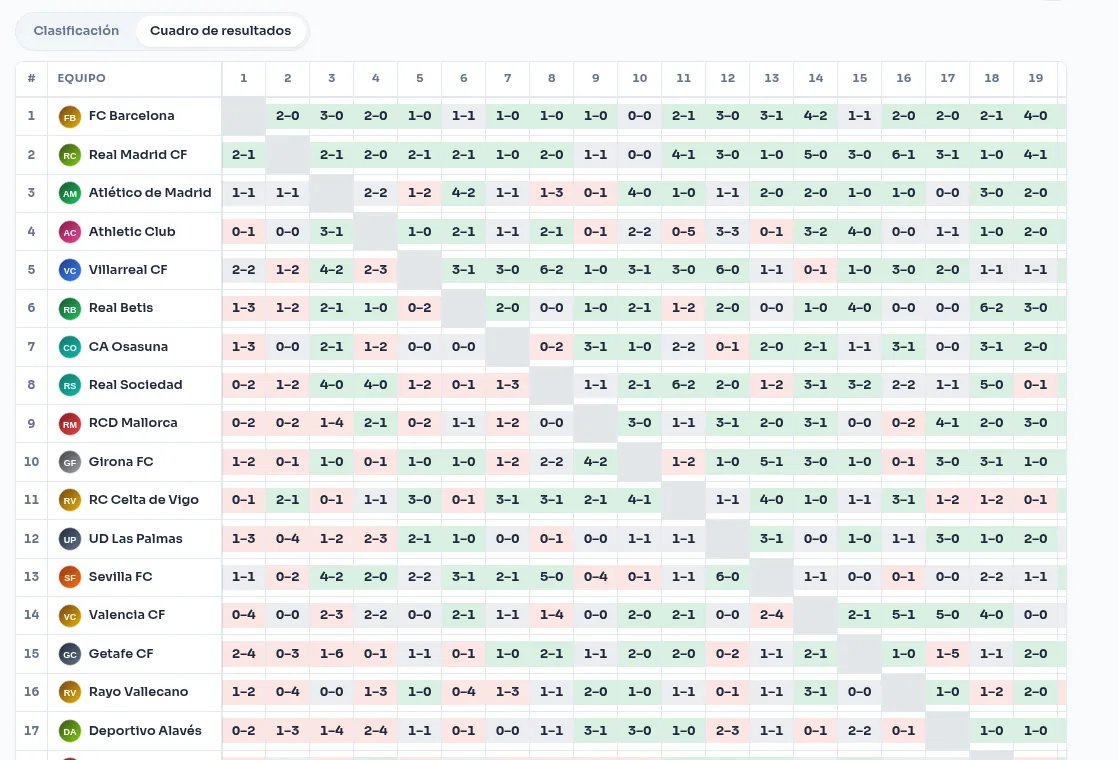
Task: Open the Villarreal CF team name
Action: [x=128, y=269]
